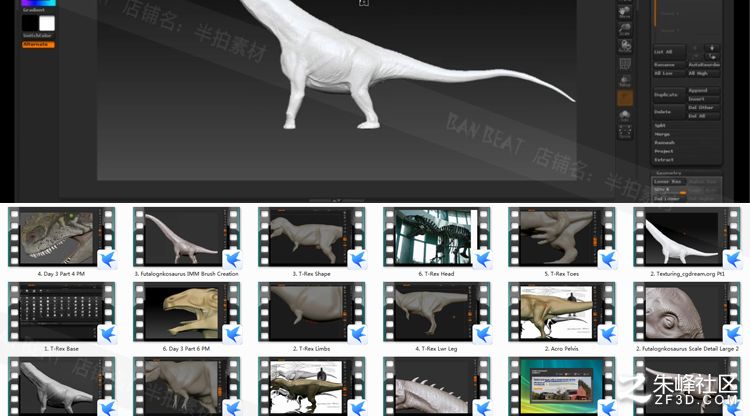This screenshot has width=750, height=416.
Task: Click the Insert button
Action: (704, 99)
